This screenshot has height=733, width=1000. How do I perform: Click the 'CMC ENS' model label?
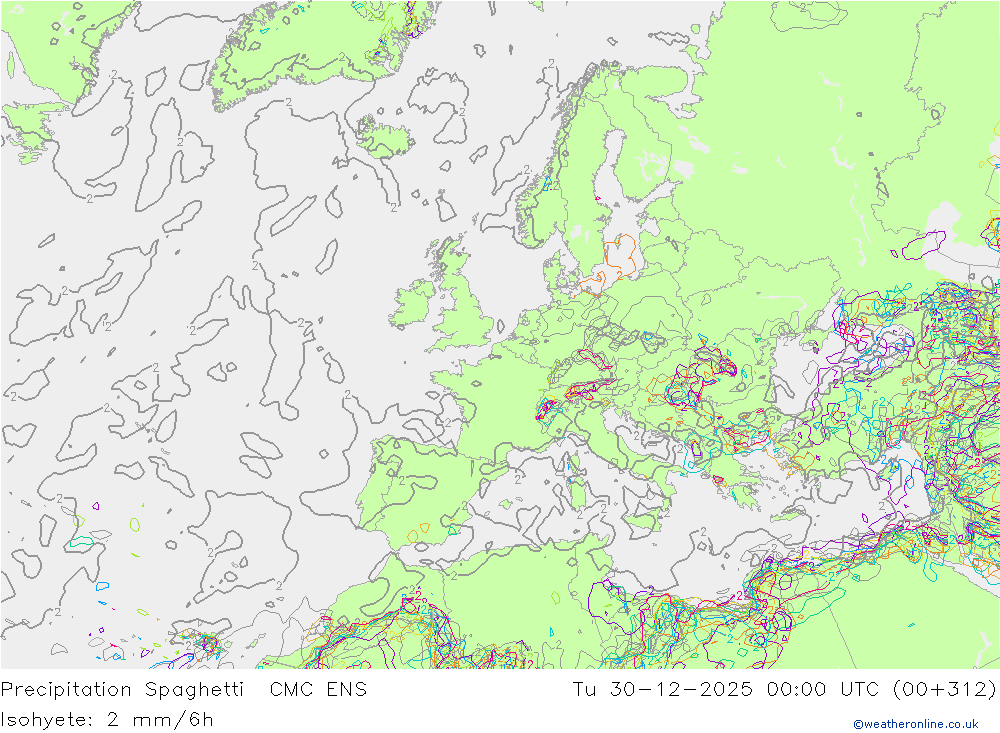pos(318,690)
